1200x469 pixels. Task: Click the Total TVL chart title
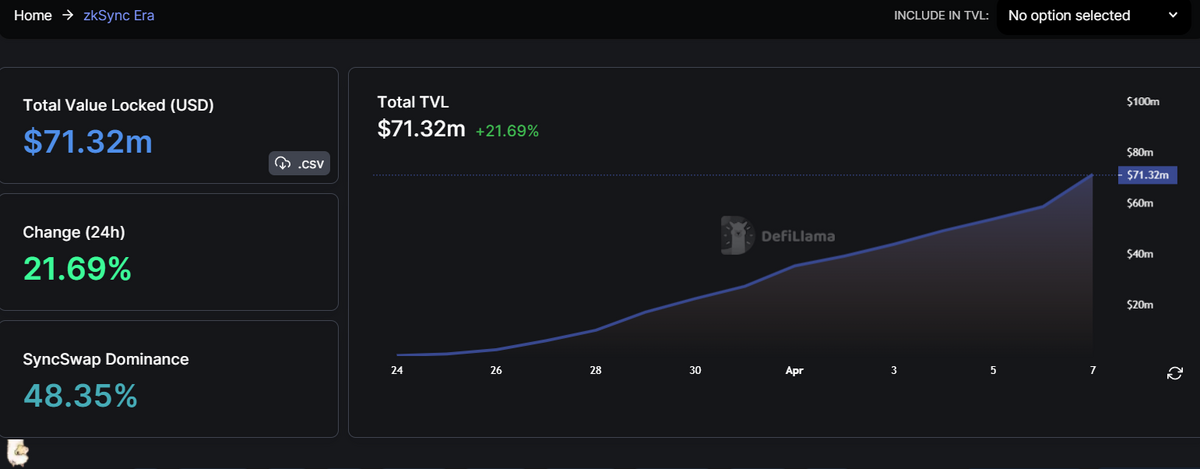click(413, 102)
